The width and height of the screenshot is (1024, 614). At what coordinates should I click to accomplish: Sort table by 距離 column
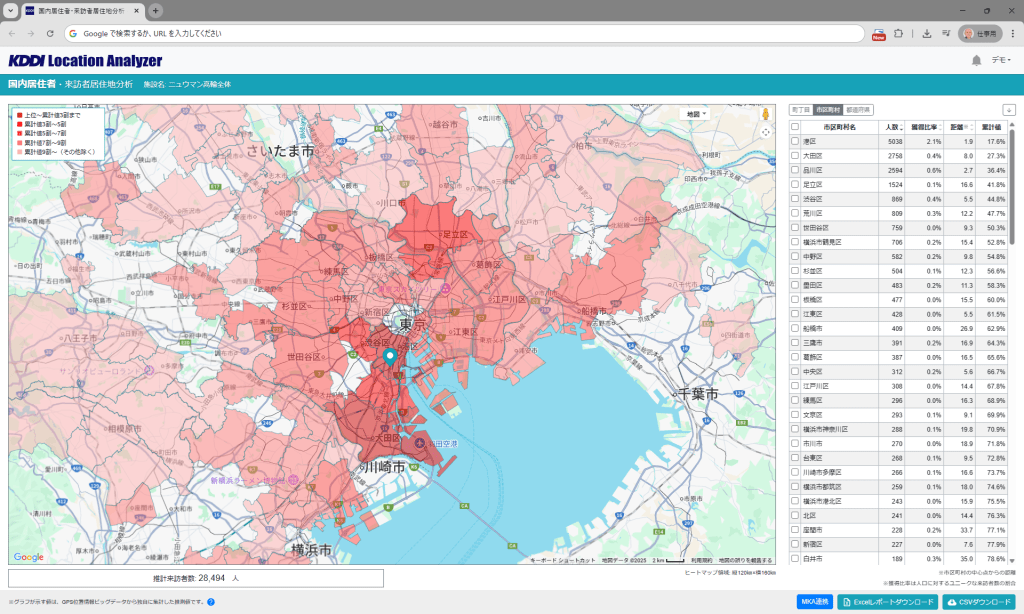(x=960, y=127)
